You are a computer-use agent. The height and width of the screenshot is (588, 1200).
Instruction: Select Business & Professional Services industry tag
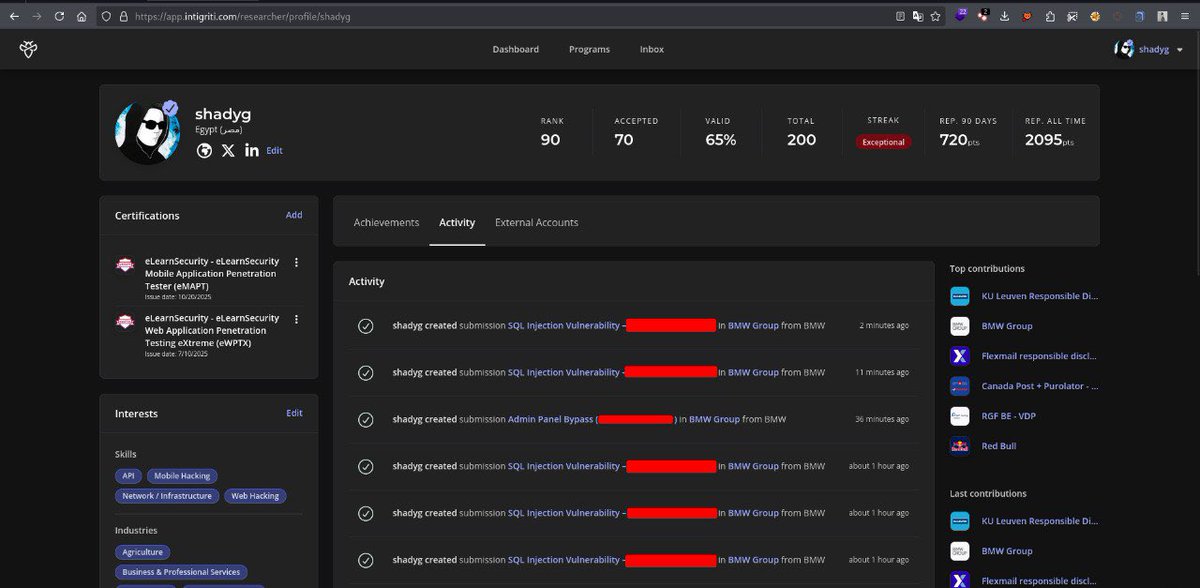click(182, 572)
